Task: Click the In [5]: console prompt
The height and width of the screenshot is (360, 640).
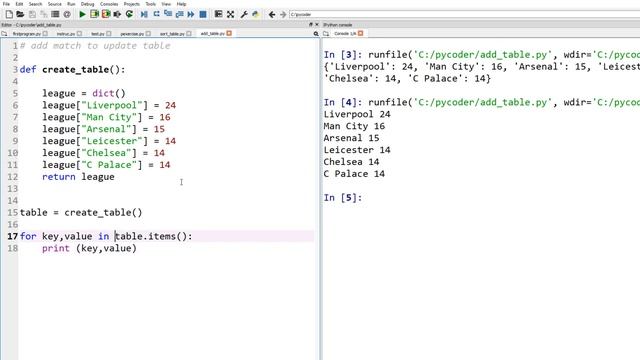Action: tap(343, 198)
